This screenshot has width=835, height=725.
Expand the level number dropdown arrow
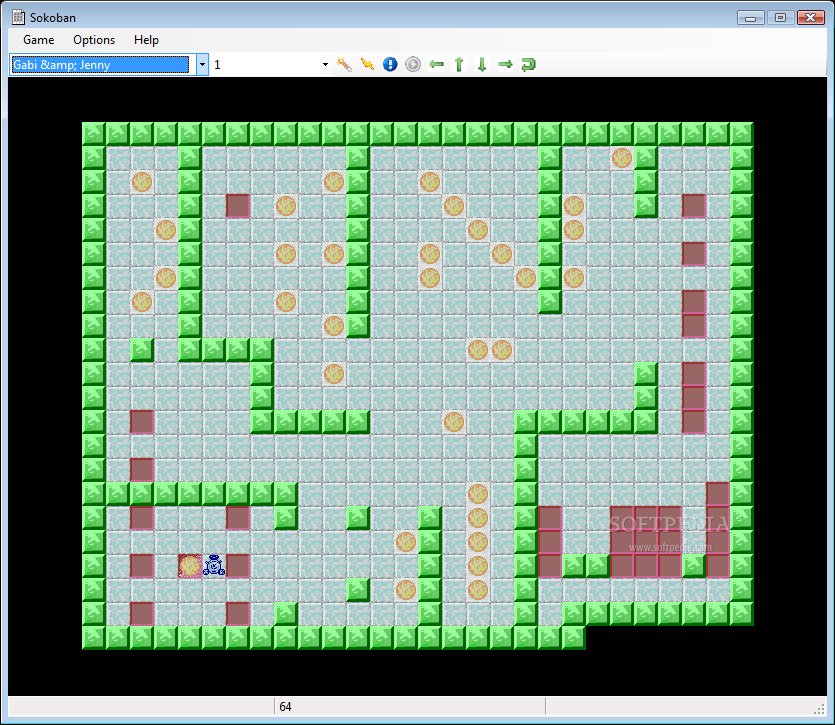pos(325,65)
